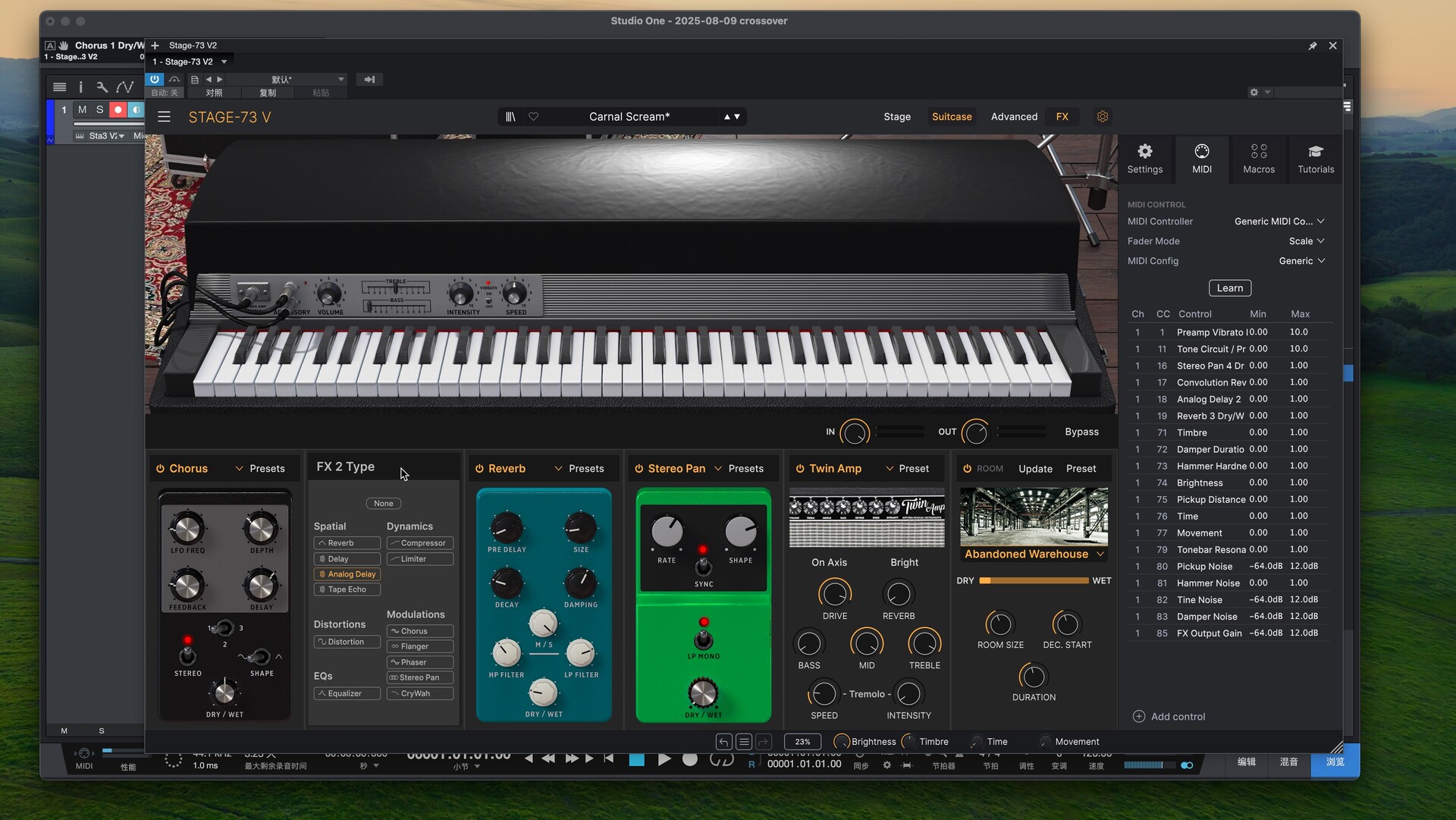This screenshot has height=820, width=1456.
Task: Expand Twin Amp Preset dropdown
Action: [x=907, y=469]
